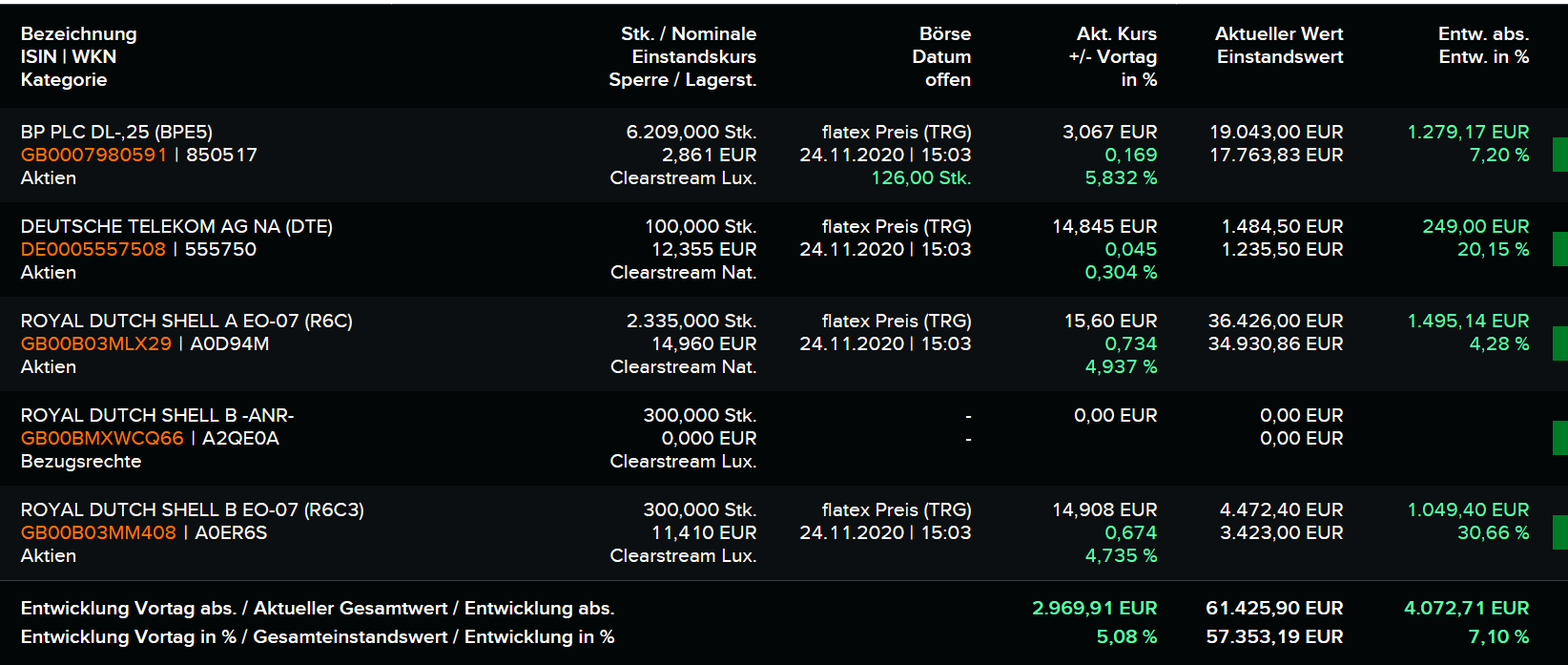Click the Aktueller Gesamtwert total of 61.425,90 EUR

(x=1274, y=607)
